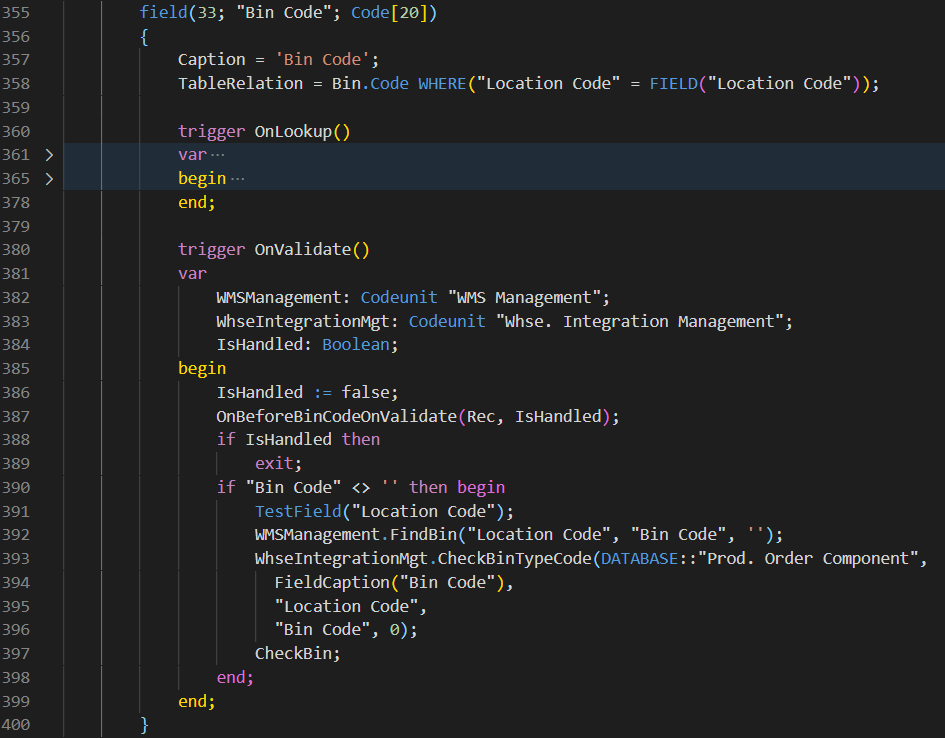Click the OnValidate trigger name
This screenshot has height=738, width=945.
(303, 249)
